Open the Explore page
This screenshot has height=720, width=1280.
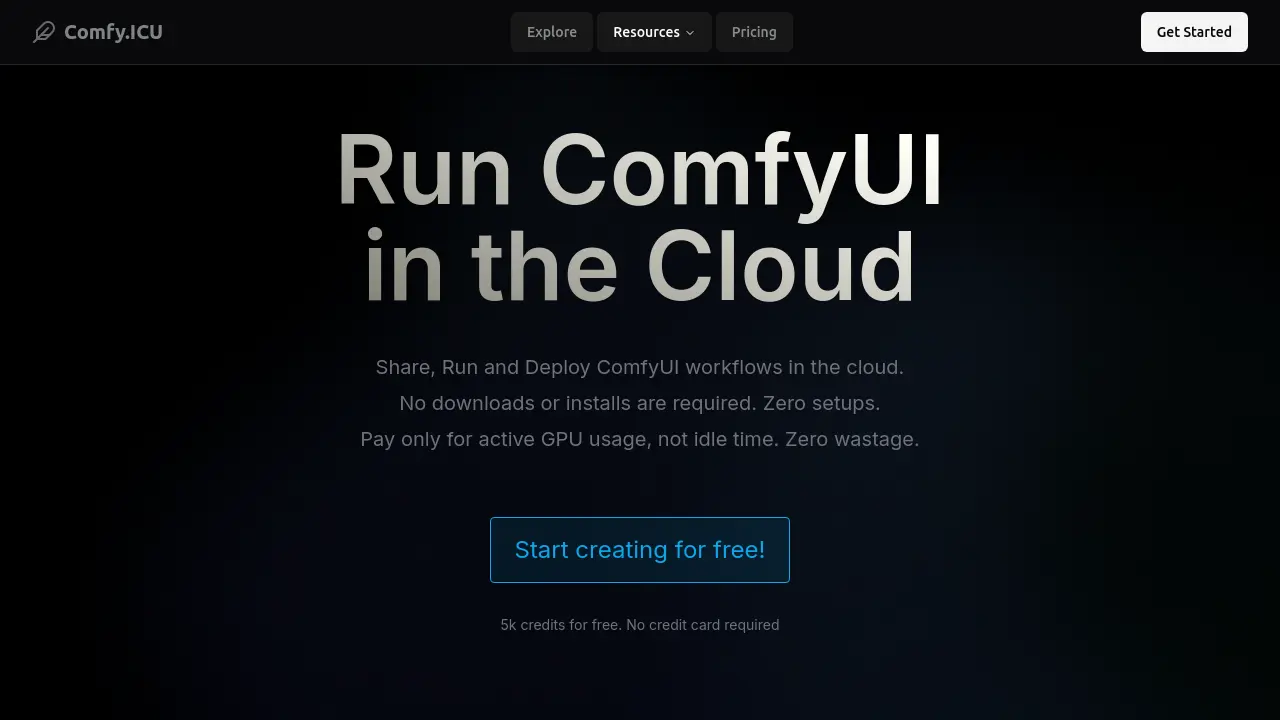pos(552,32)
